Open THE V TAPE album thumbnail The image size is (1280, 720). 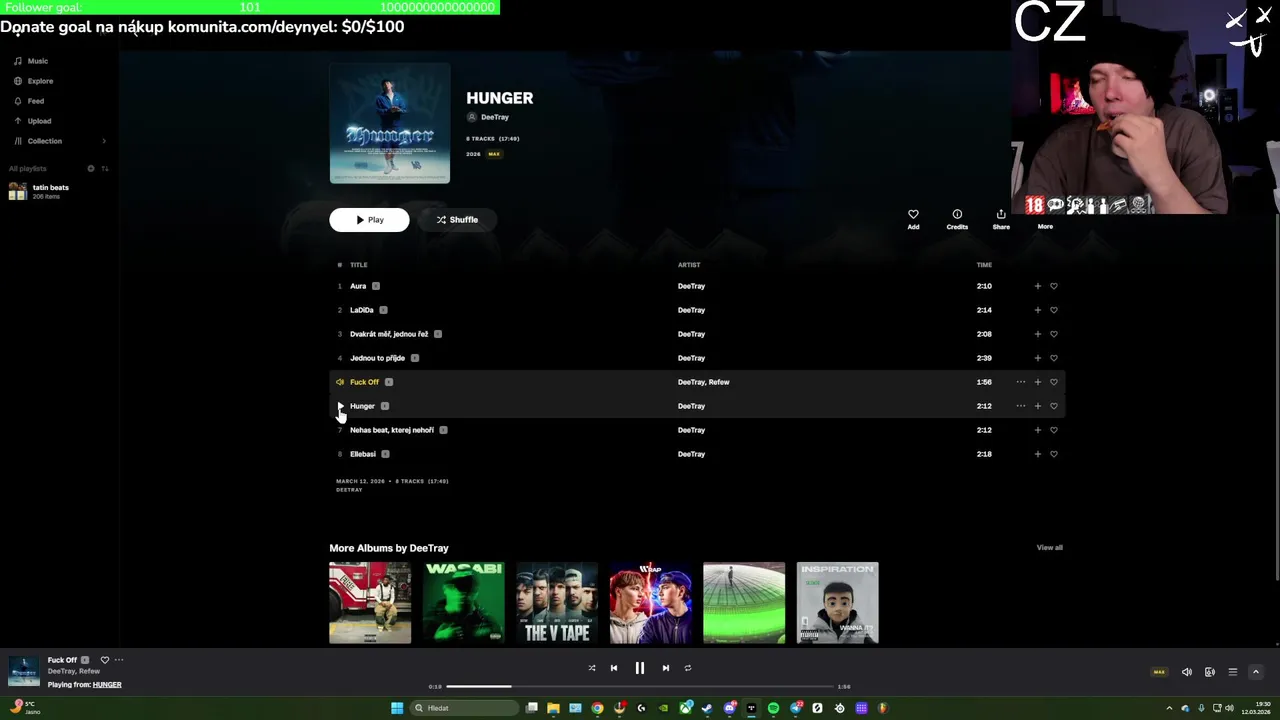(x=557, y=603)
